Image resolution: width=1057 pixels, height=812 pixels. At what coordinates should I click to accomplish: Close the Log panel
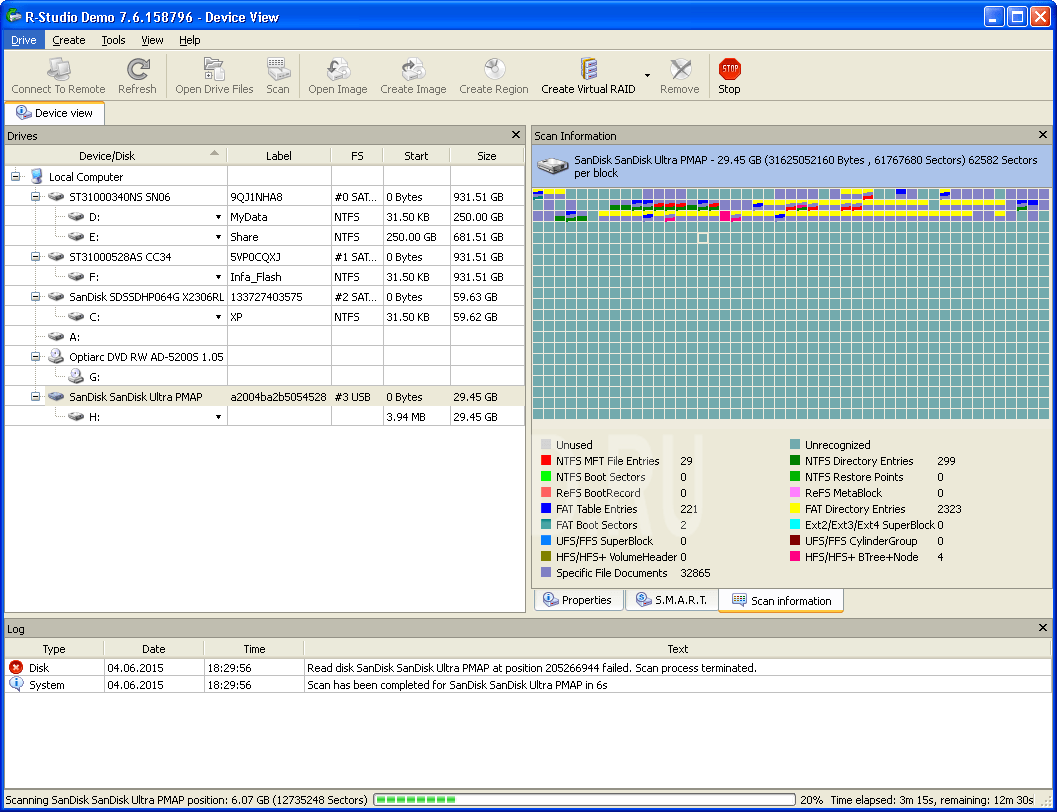tap(1043, 627)
